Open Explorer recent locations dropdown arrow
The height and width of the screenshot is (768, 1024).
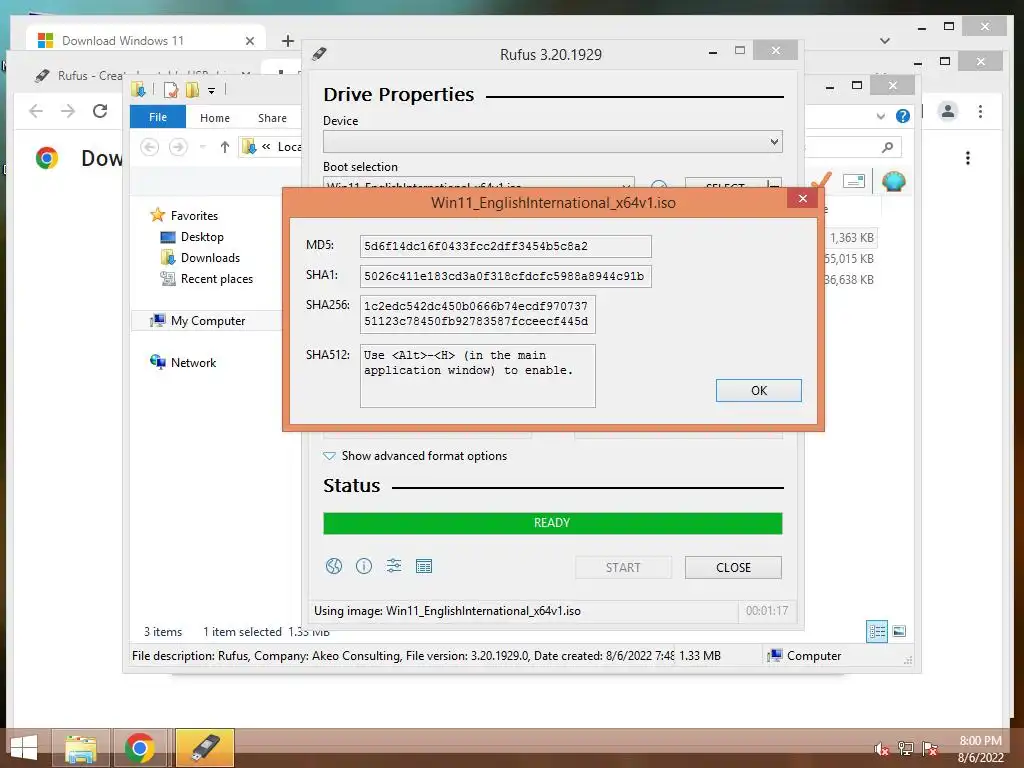point(202,147)
